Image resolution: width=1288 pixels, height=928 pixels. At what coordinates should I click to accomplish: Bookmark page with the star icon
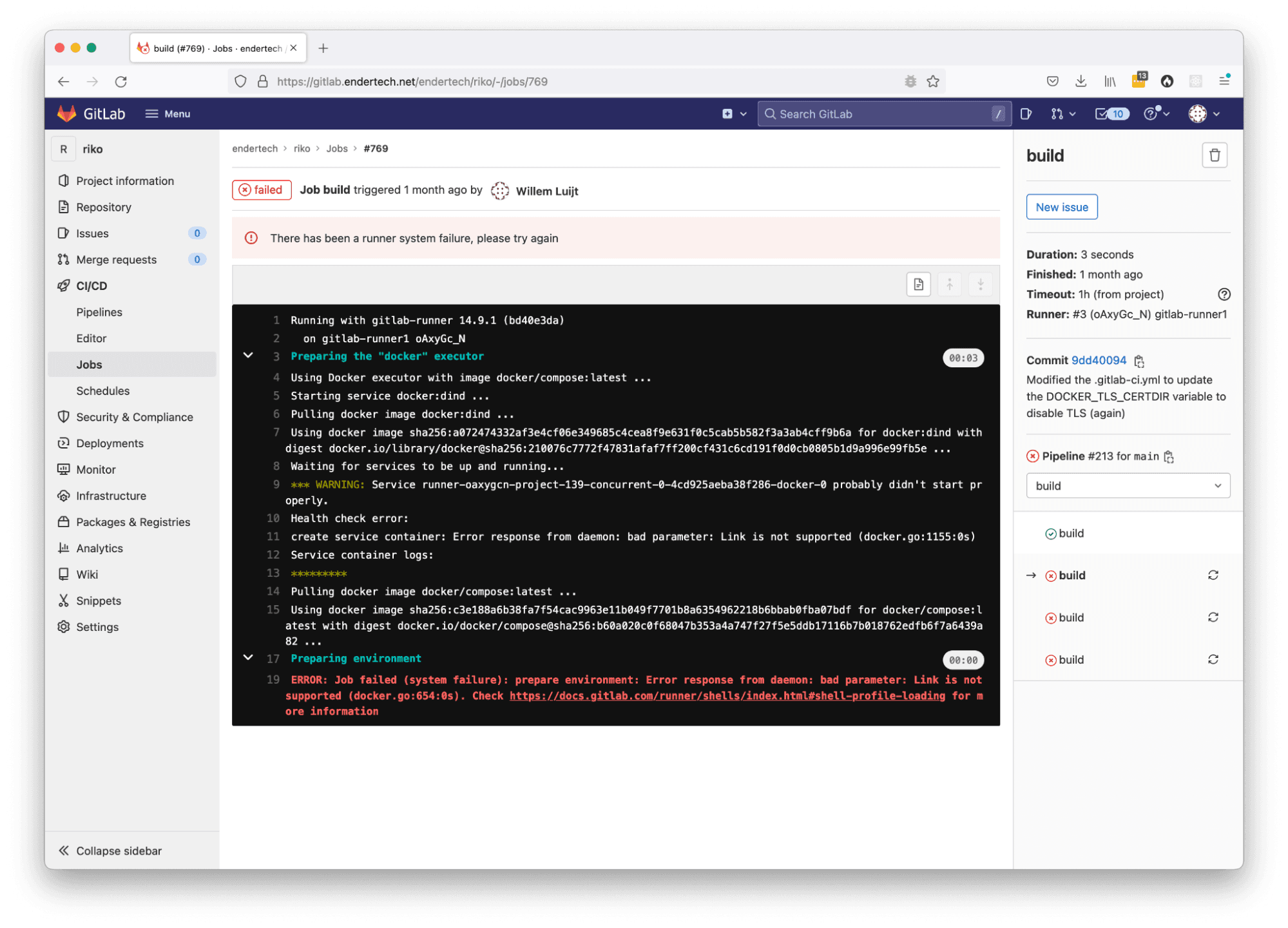tap(932, 82)
